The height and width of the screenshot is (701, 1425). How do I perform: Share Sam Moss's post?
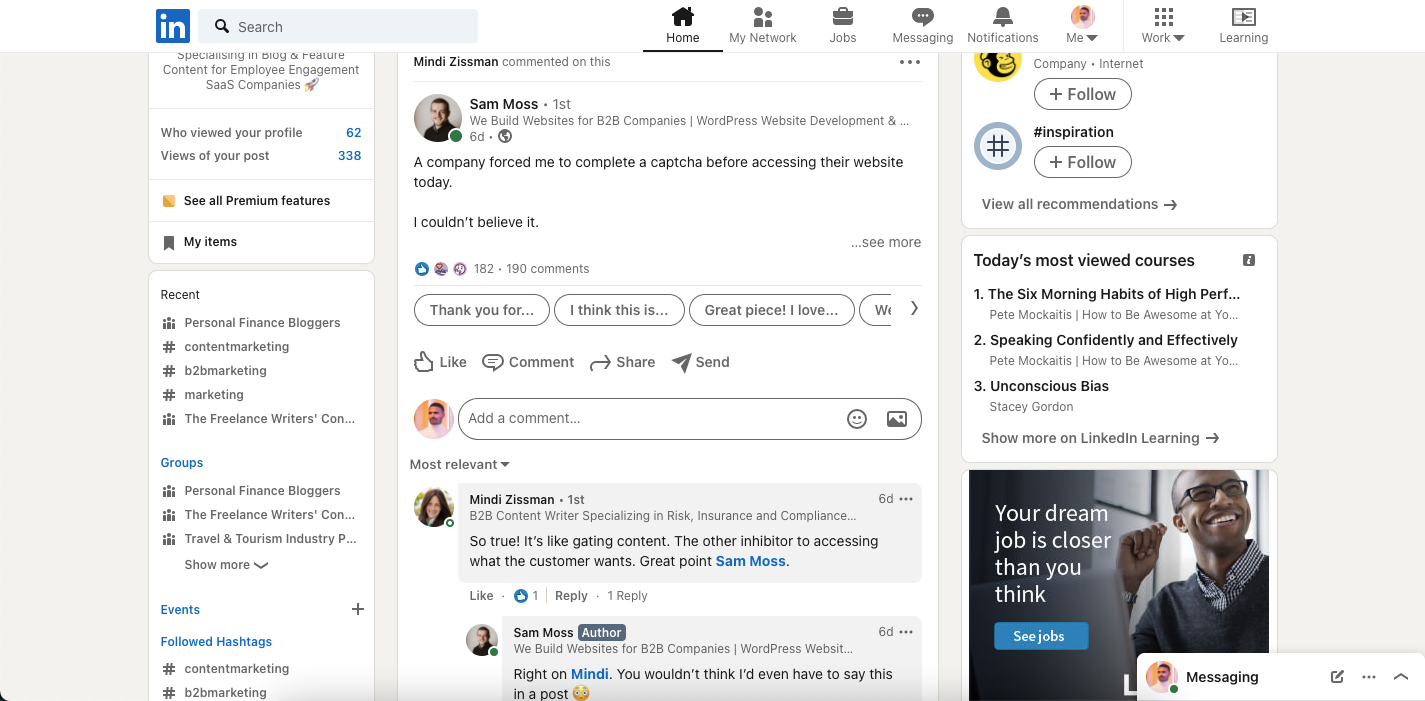click(622, 362)
